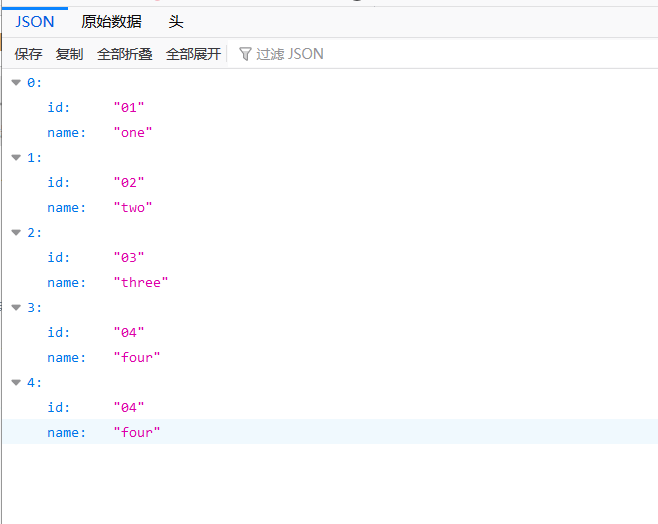Viewport: 658px width, 524px height.
Task: Collapse array item 4
Action: point(16,383)
